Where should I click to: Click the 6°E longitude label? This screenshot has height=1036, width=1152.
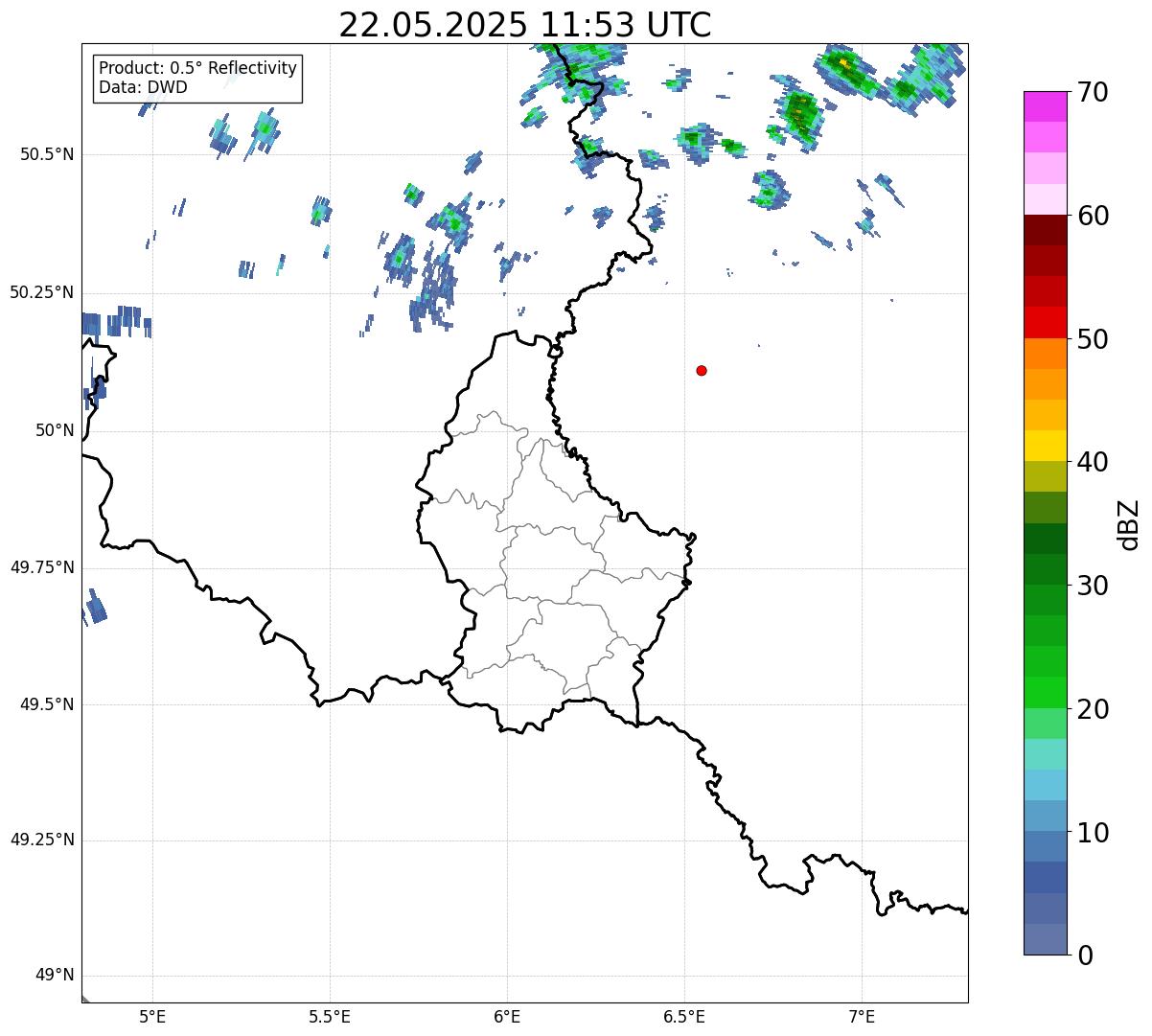[x=507, y=1016]
